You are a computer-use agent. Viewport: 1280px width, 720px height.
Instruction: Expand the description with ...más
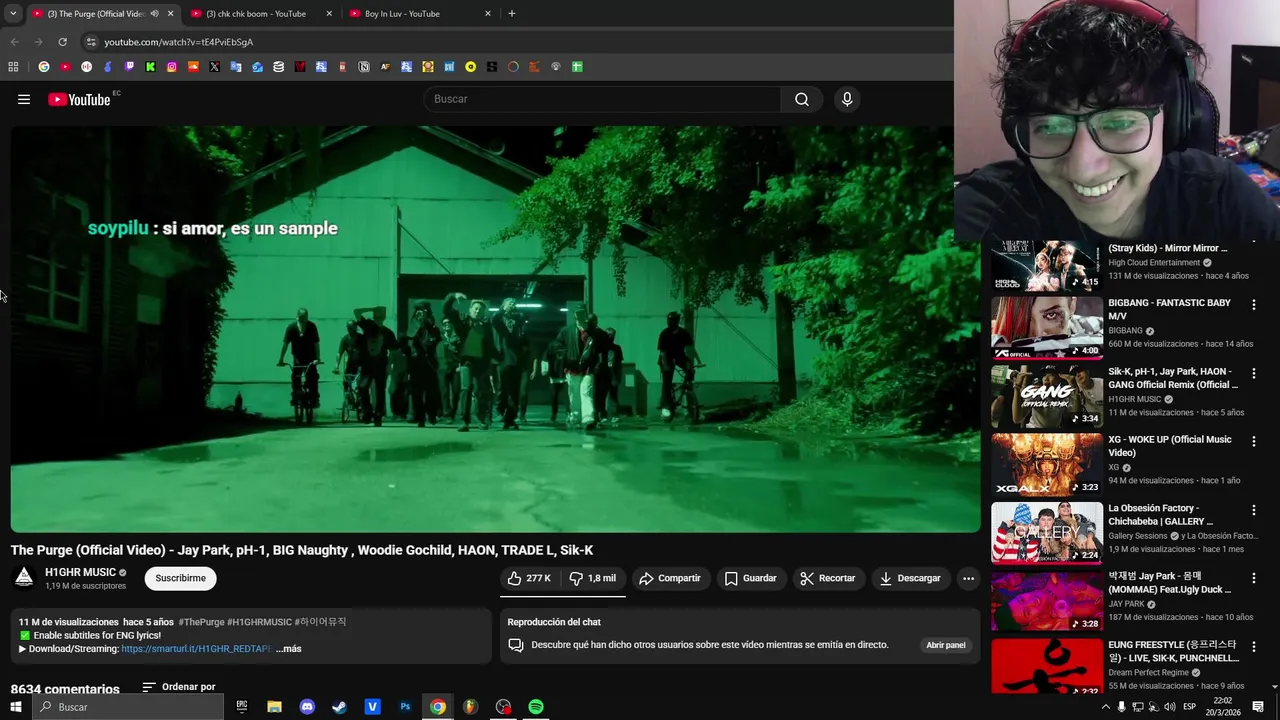(x=288, y=649)
